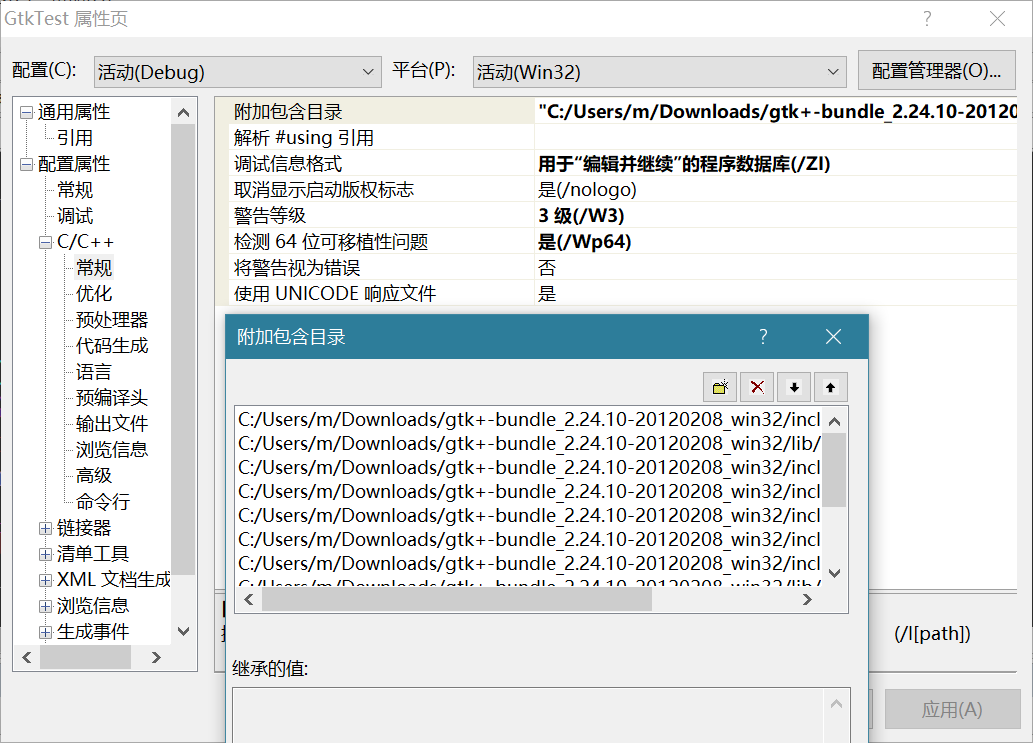Screen dimensions: 1033x743
Task: Close the 附加包含目录 dialog
Action: [833, 337]
